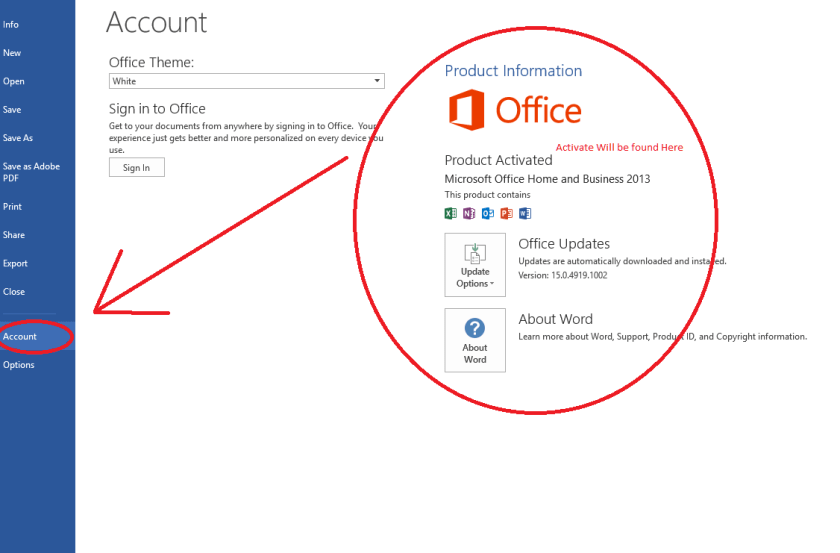Click the Sign In button
Image resolution: width=840 pixels, height=553 pixels.
pyautogui.click(x=137, y=167)
